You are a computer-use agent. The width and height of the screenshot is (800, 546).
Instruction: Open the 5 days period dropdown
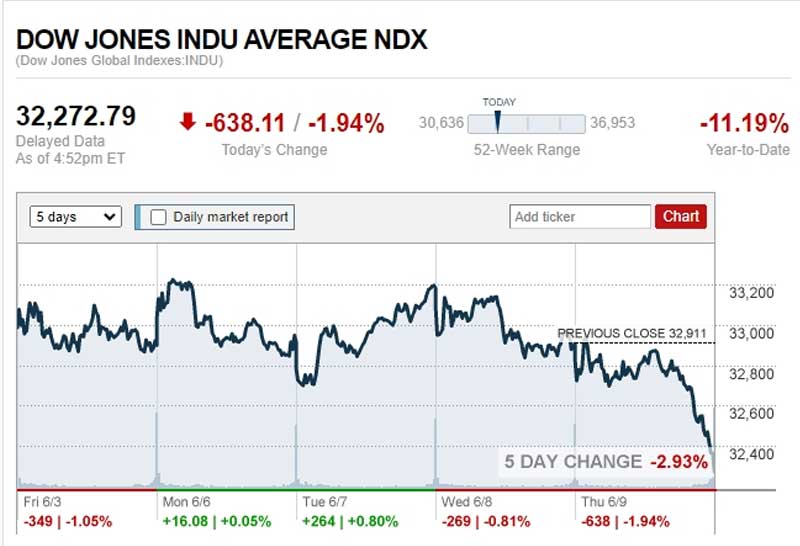point(76,217)
